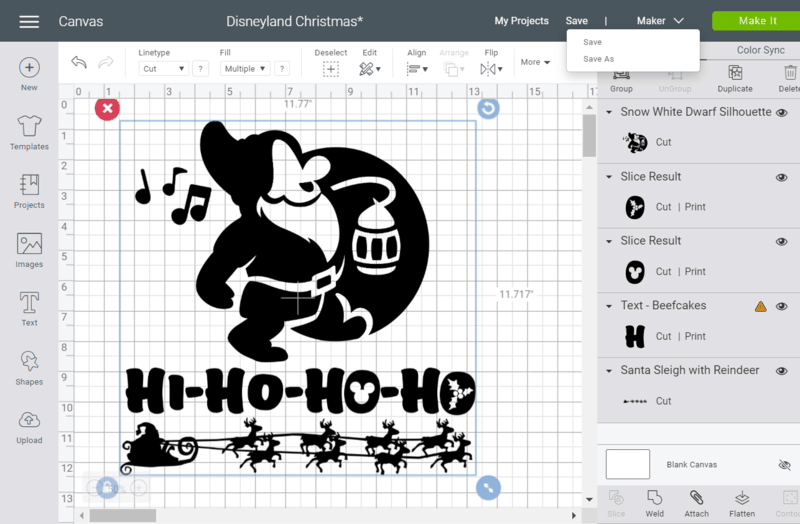Weld the selected layers
The image size is (800, 524).
[x=654, y=504]
